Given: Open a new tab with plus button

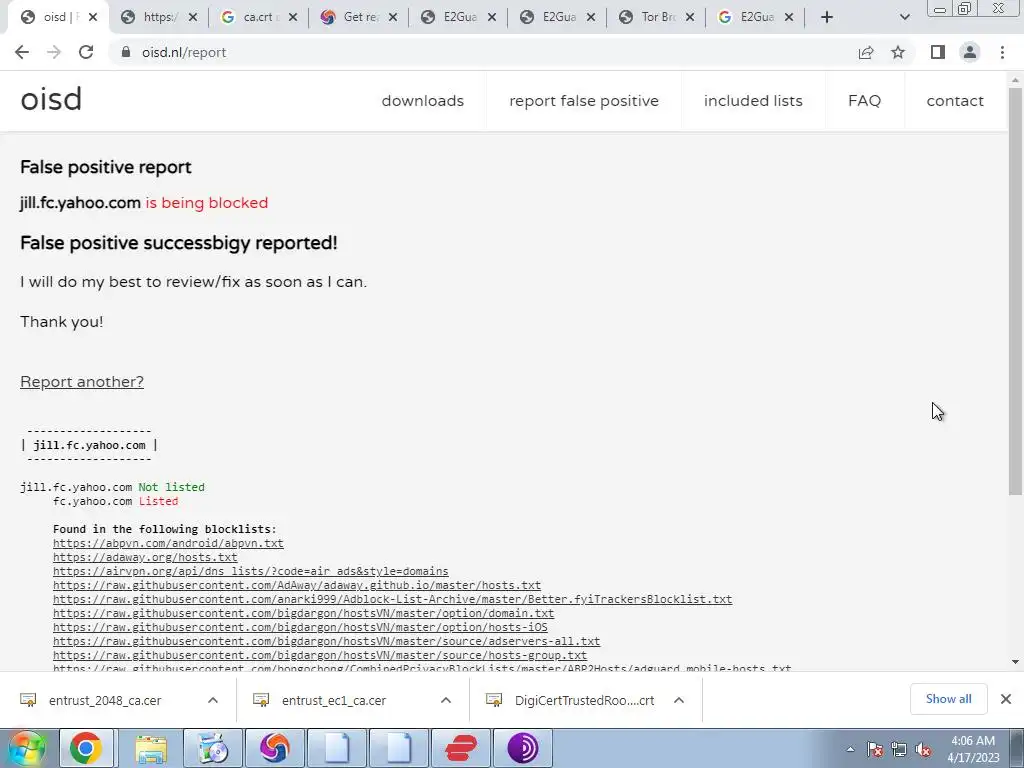Looking at the screenshot, I should [x=827, y=17].
